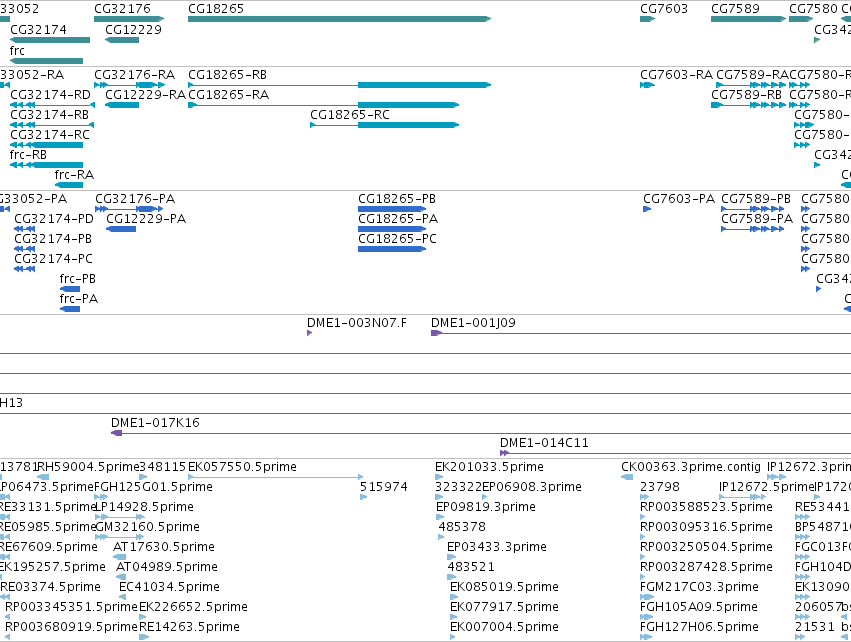The height and width of the screenshot is (642, 851).
Task: Click protein CG32176-PA label
Action: [x=135, y=199]
